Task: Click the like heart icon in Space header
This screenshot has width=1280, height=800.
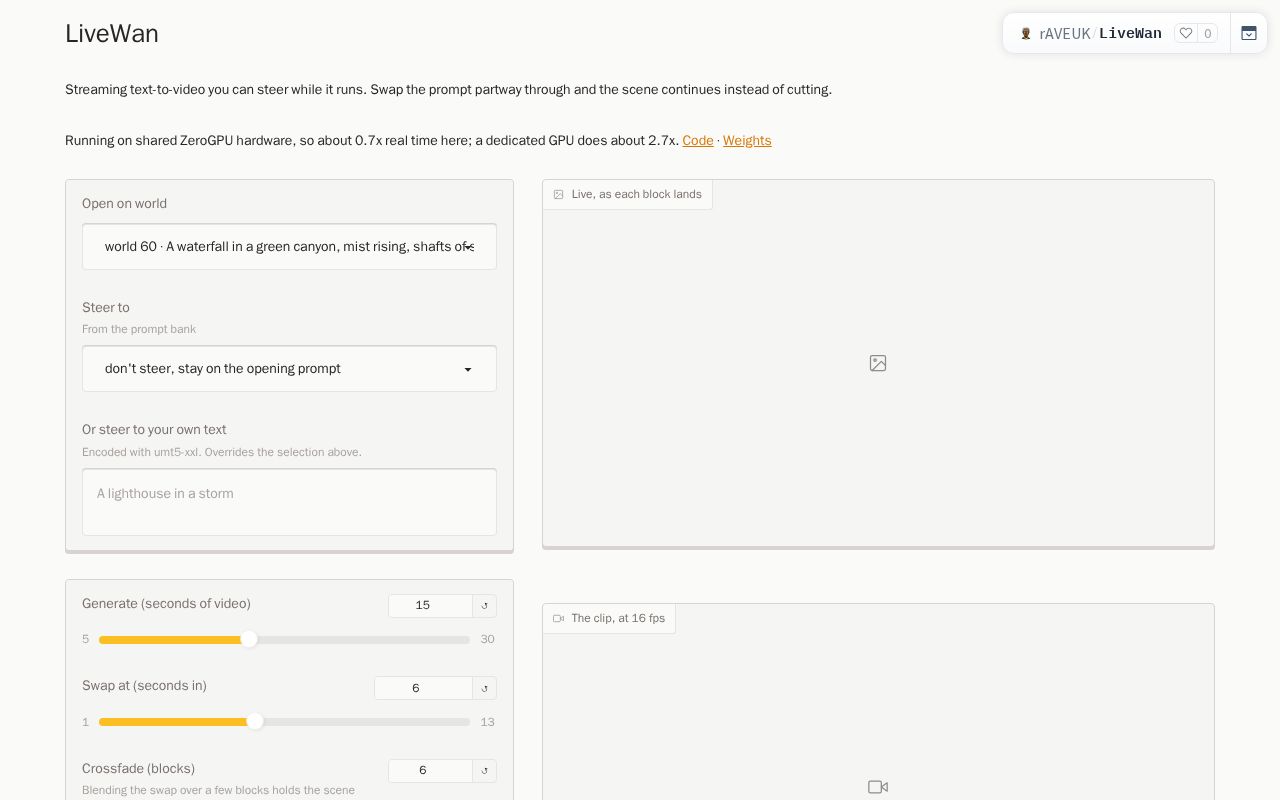Action: coord(1186,33)
